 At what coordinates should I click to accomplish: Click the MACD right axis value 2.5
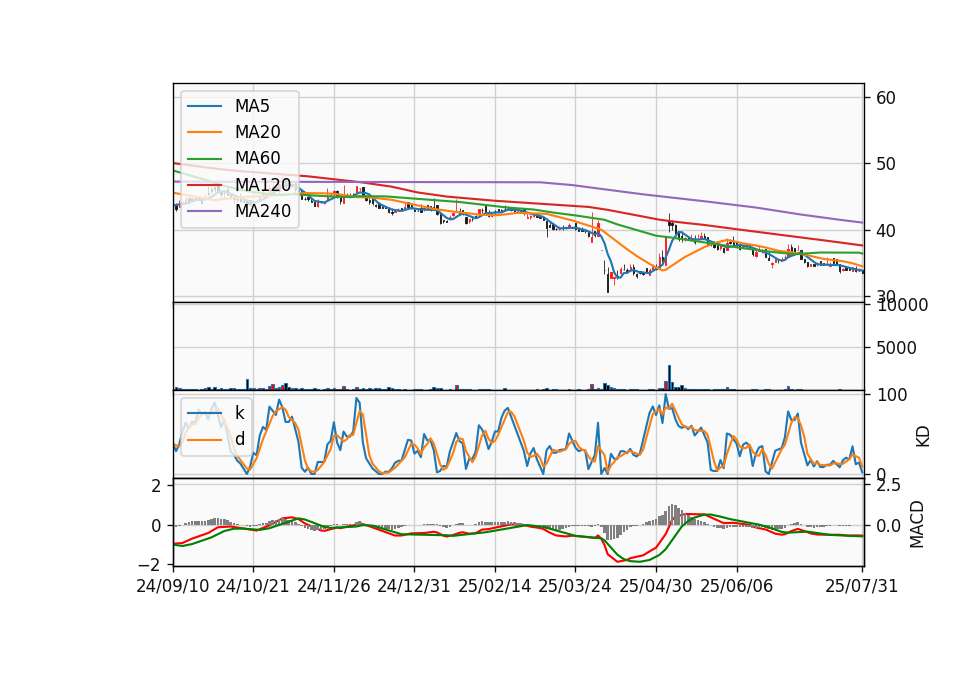(888, 486)
